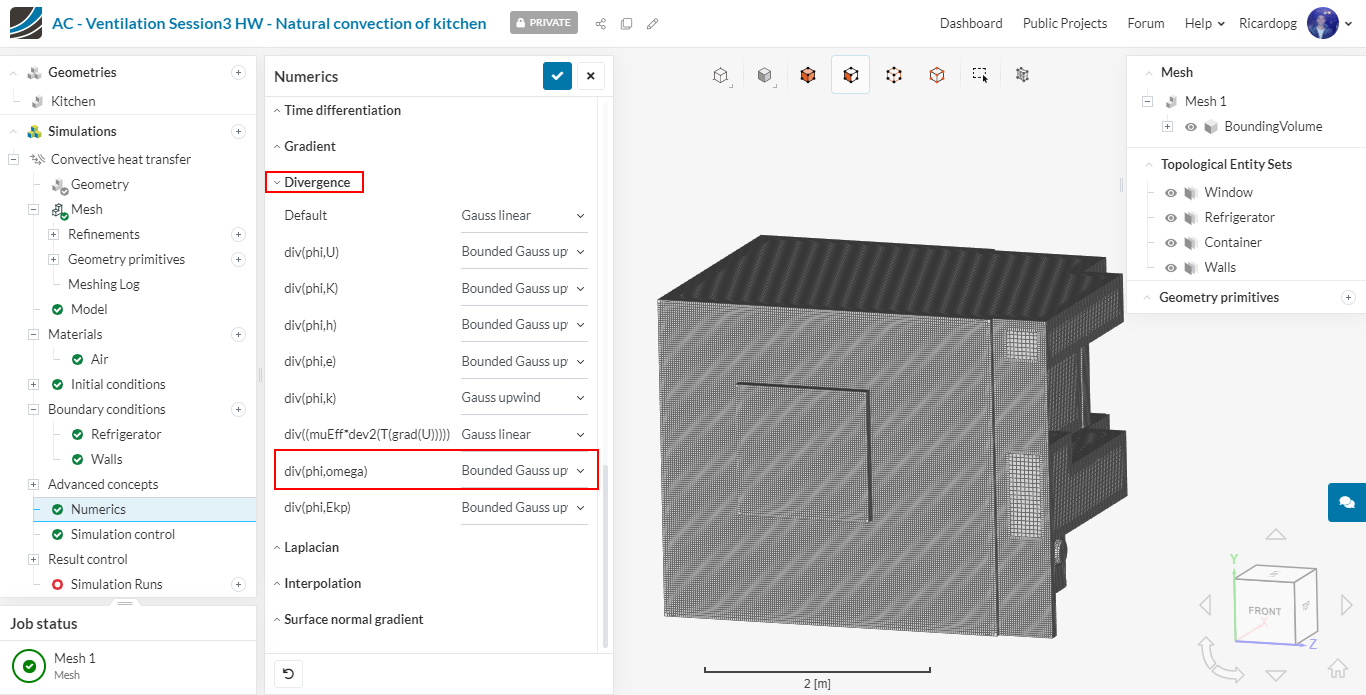The width and height of the screenshot is (1366, 695).
Task: Close the Numerics panel
Action: click(x=590, y=76)
